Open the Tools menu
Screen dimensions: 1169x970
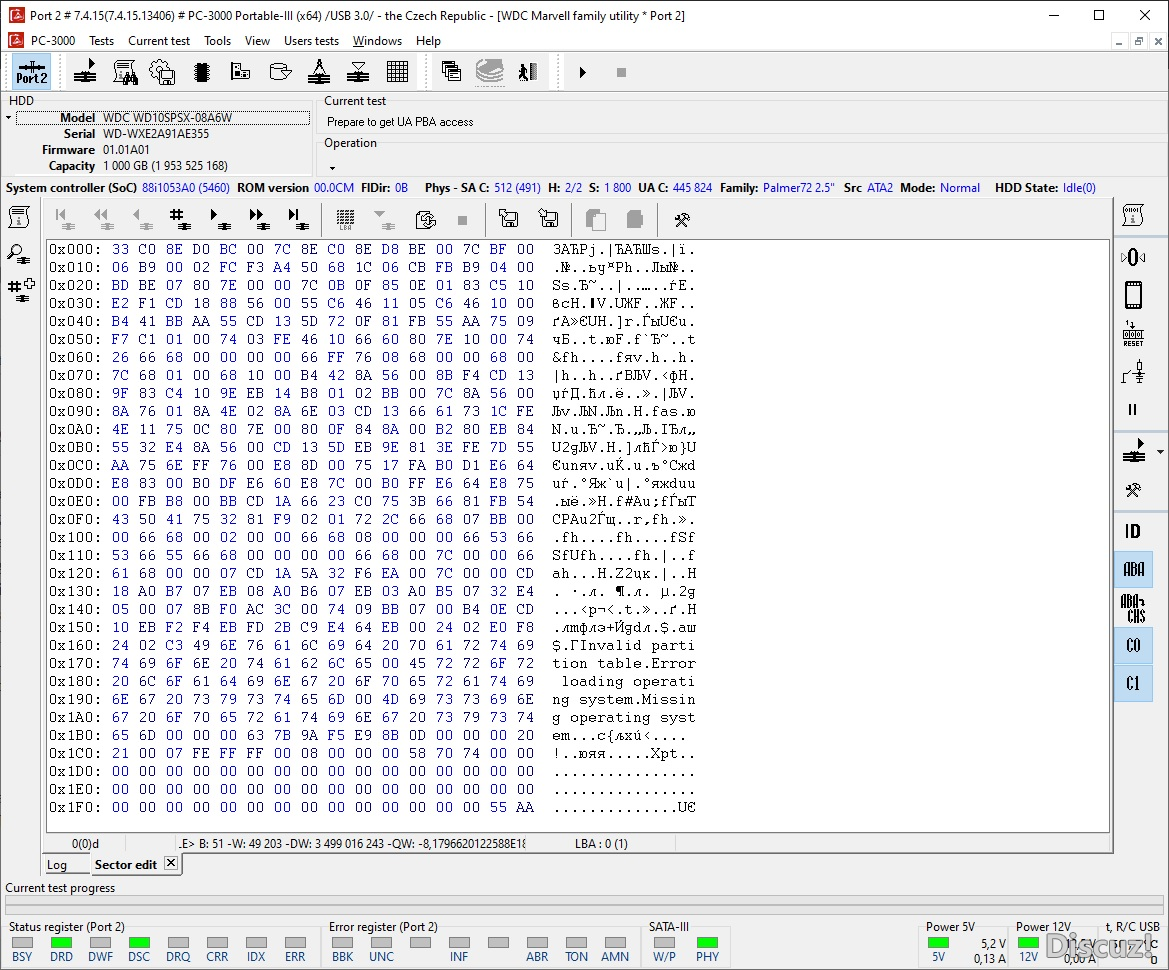coord(218,41)
